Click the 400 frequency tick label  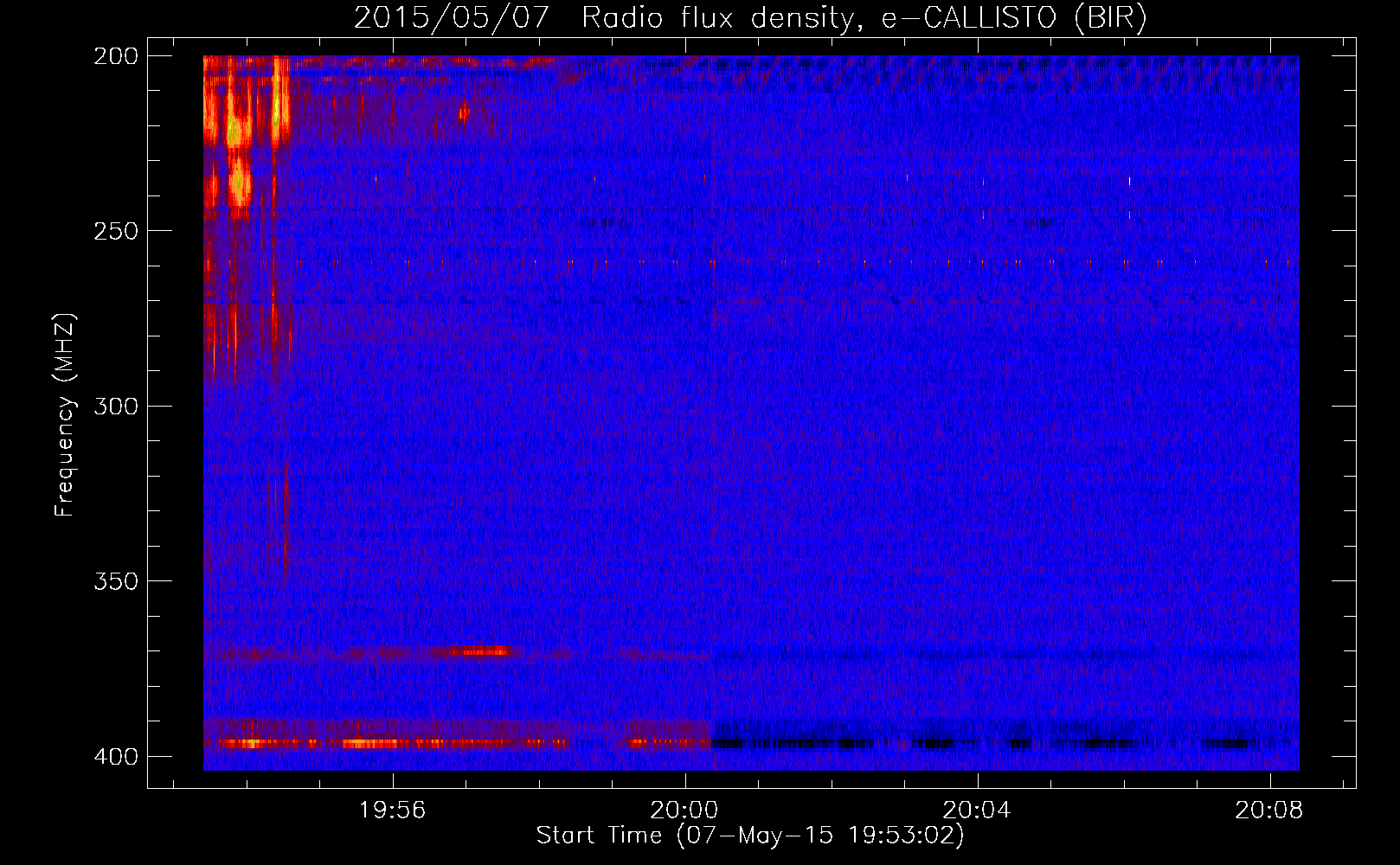tap(115, 756)
